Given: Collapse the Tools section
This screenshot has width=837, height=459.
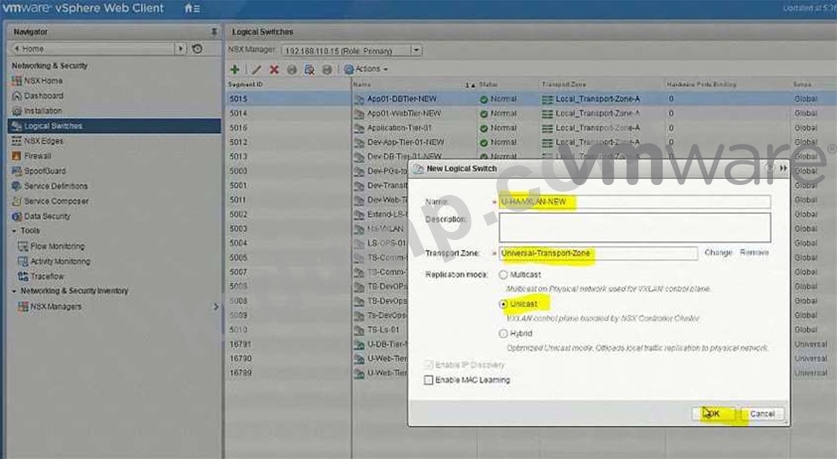Looking at the screenshot, I should pos(14,231).
